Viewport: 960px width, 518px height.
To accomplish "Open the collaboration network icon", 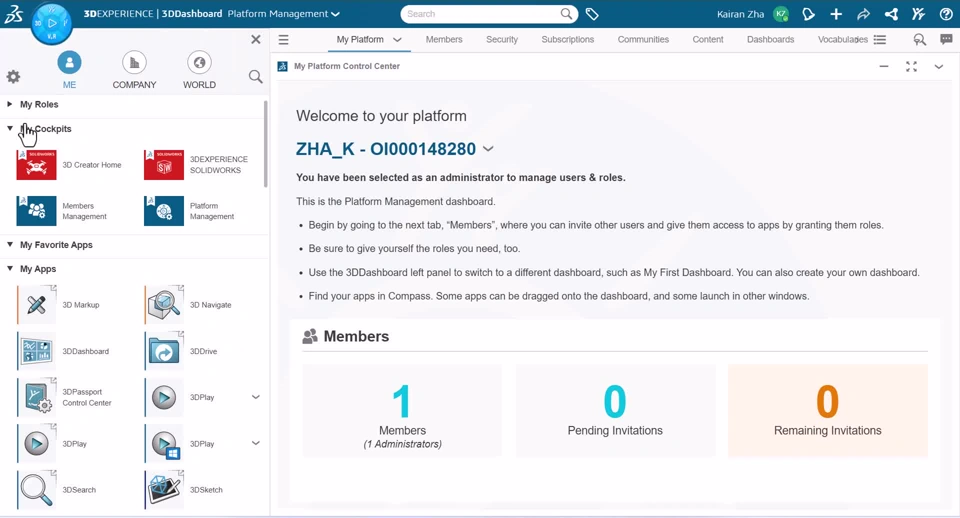I will [x=891, y=14].
